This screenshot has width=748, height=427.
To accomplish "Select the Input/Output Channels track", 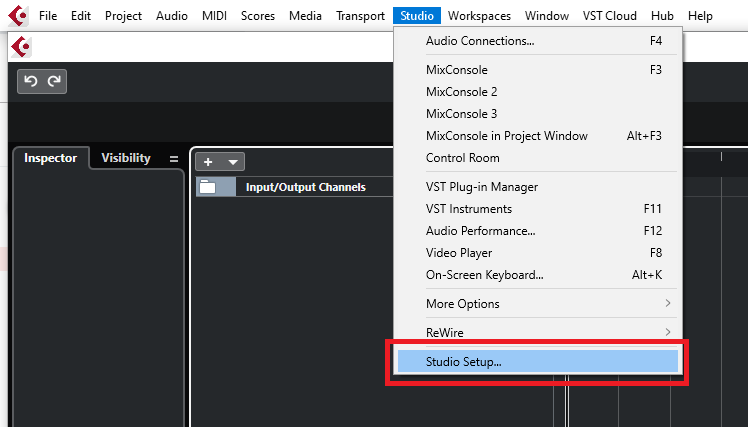I will tap(295, 187).
